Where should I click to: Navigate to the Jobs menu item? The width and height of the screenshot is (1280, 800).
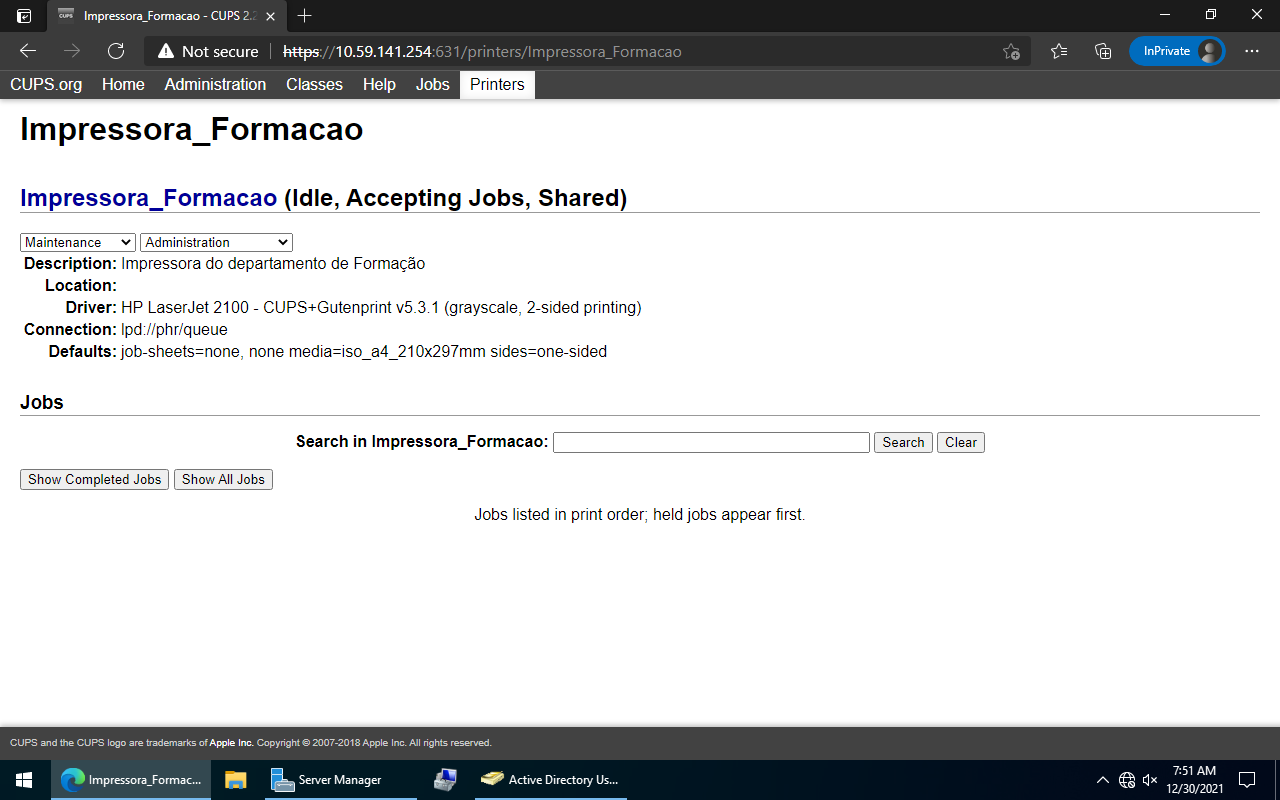click(432, 85)
